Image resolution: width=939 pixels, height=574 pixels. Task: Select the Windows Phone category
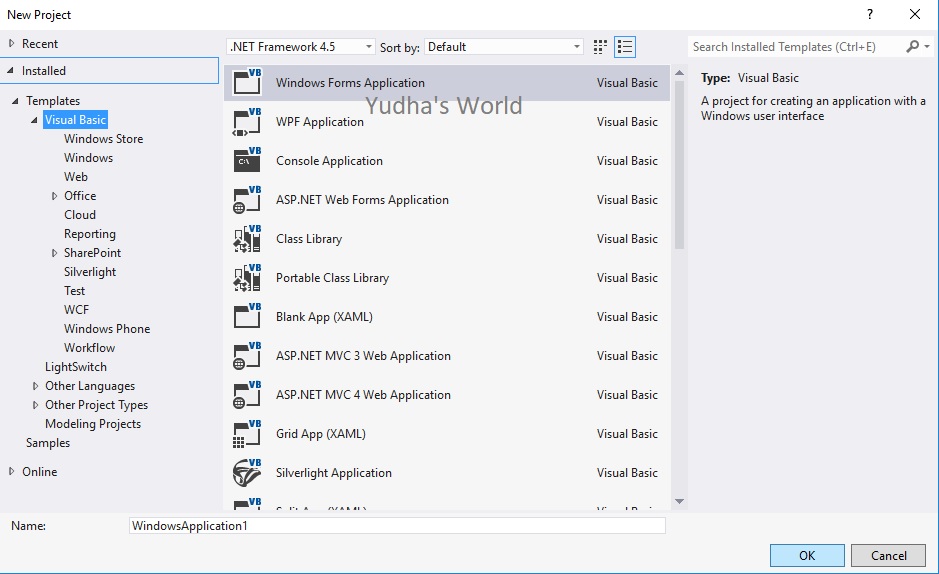click(x=107, y=329)
